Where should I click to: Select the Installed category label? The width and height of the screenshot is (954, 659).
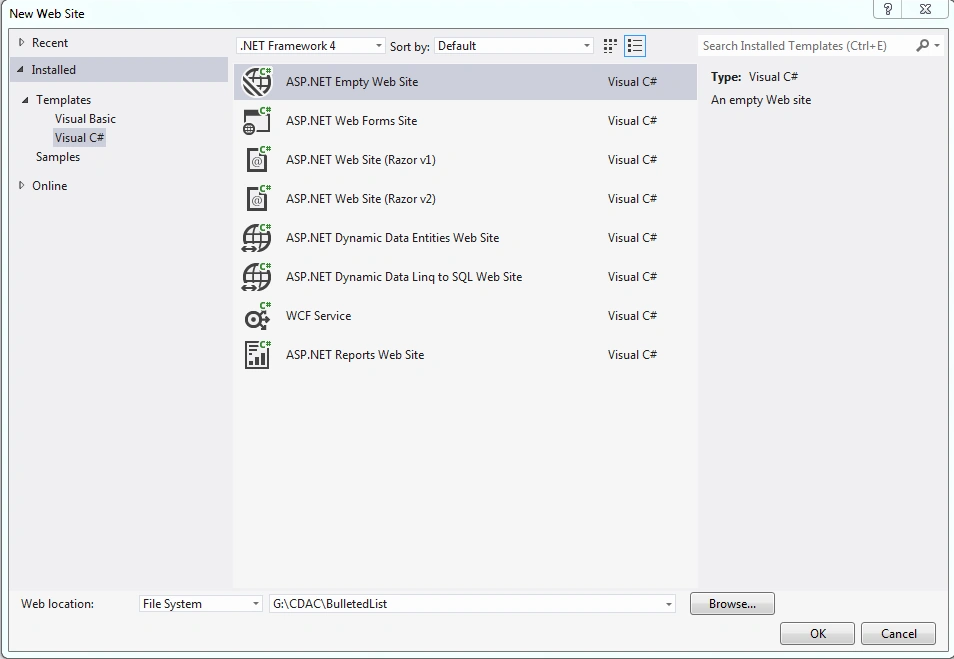[54, 69]
